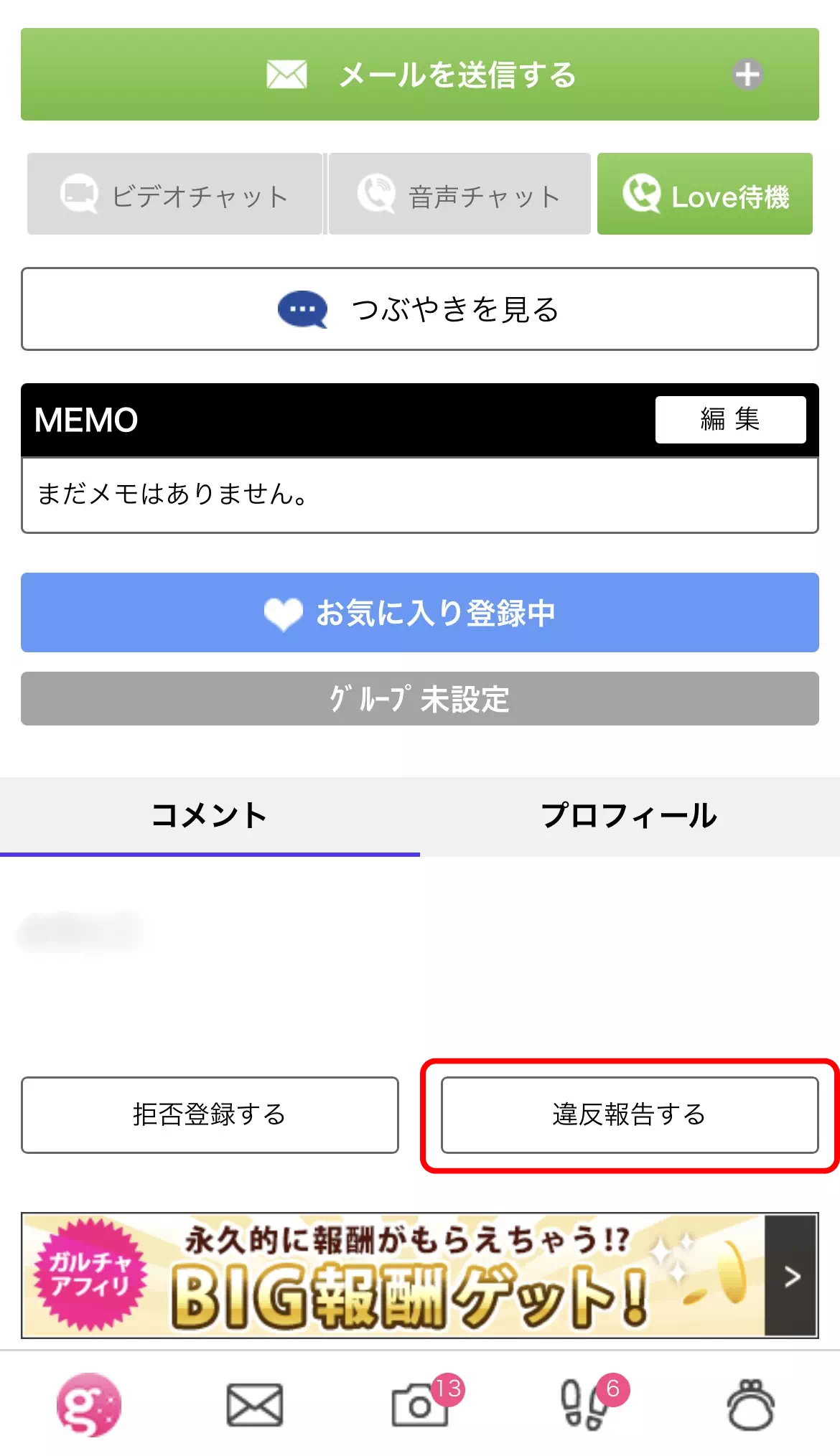Viewport: 840px width, 1456px height.
Task: Tap the plus icon on the green mail bar
Action: (749, 74)
